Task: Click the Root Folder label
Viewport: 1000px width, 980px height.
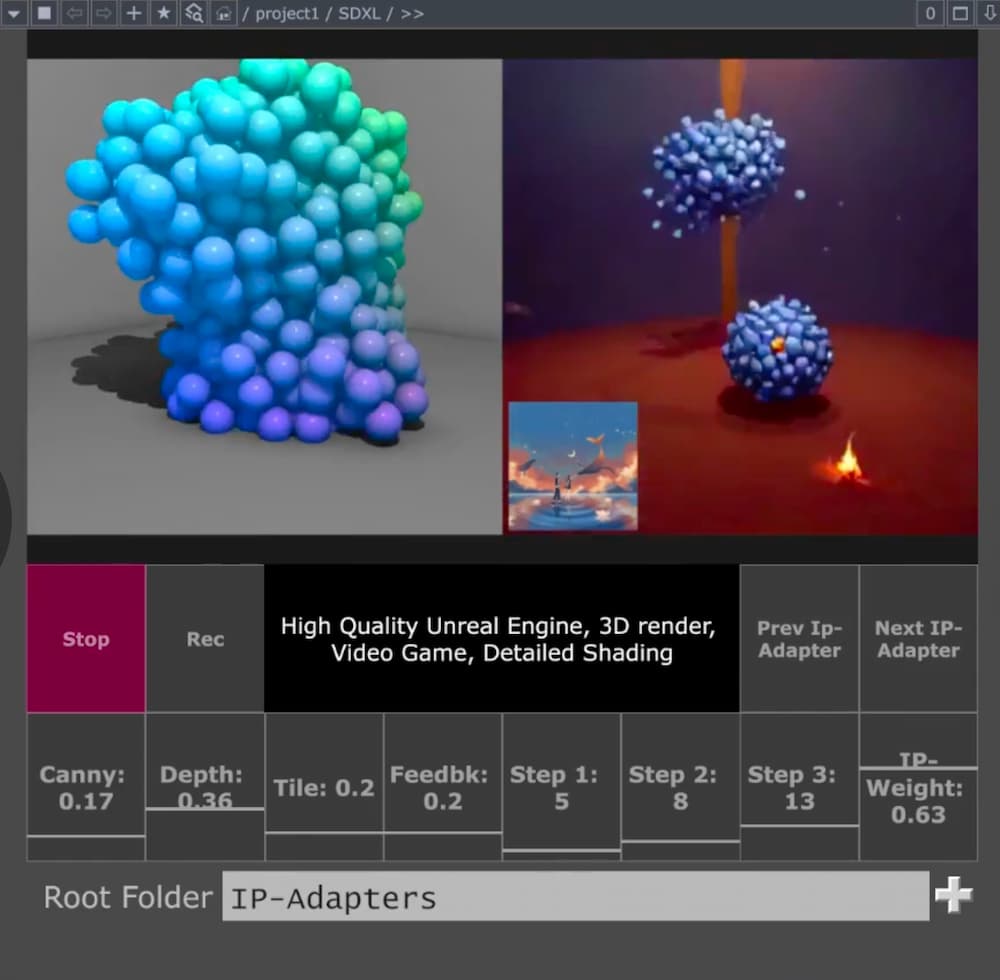Action: coord(128,897)
